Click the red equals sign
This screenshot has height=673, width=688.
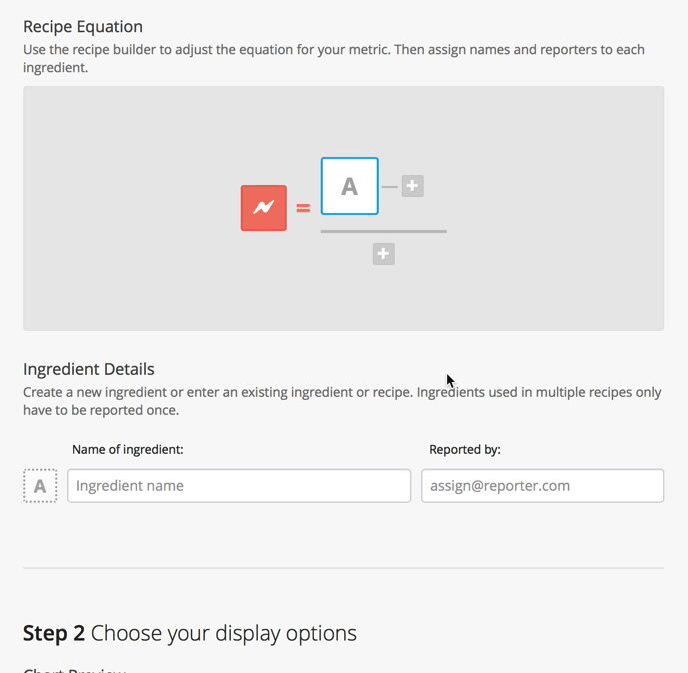point(303,209)
